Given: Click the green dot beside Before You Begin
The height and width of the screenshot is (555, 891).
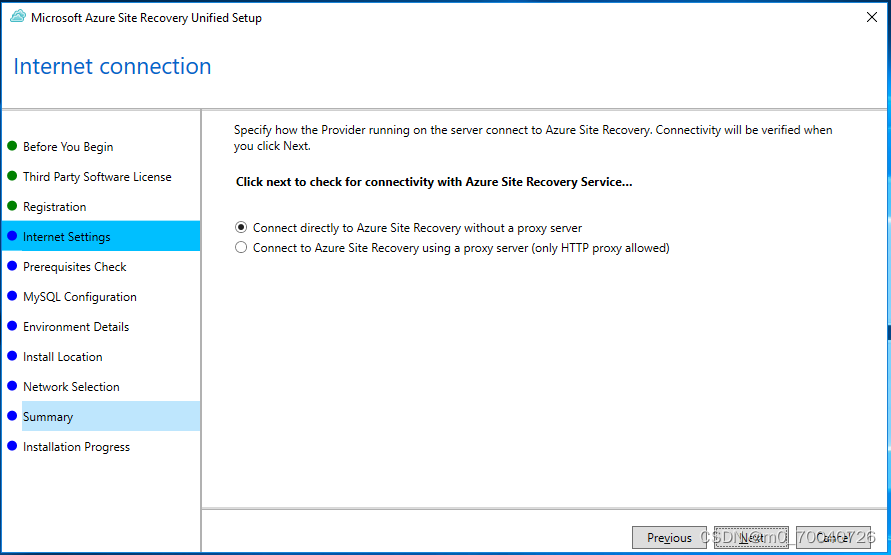Looking at the screenshot, I should click(12, 146).
